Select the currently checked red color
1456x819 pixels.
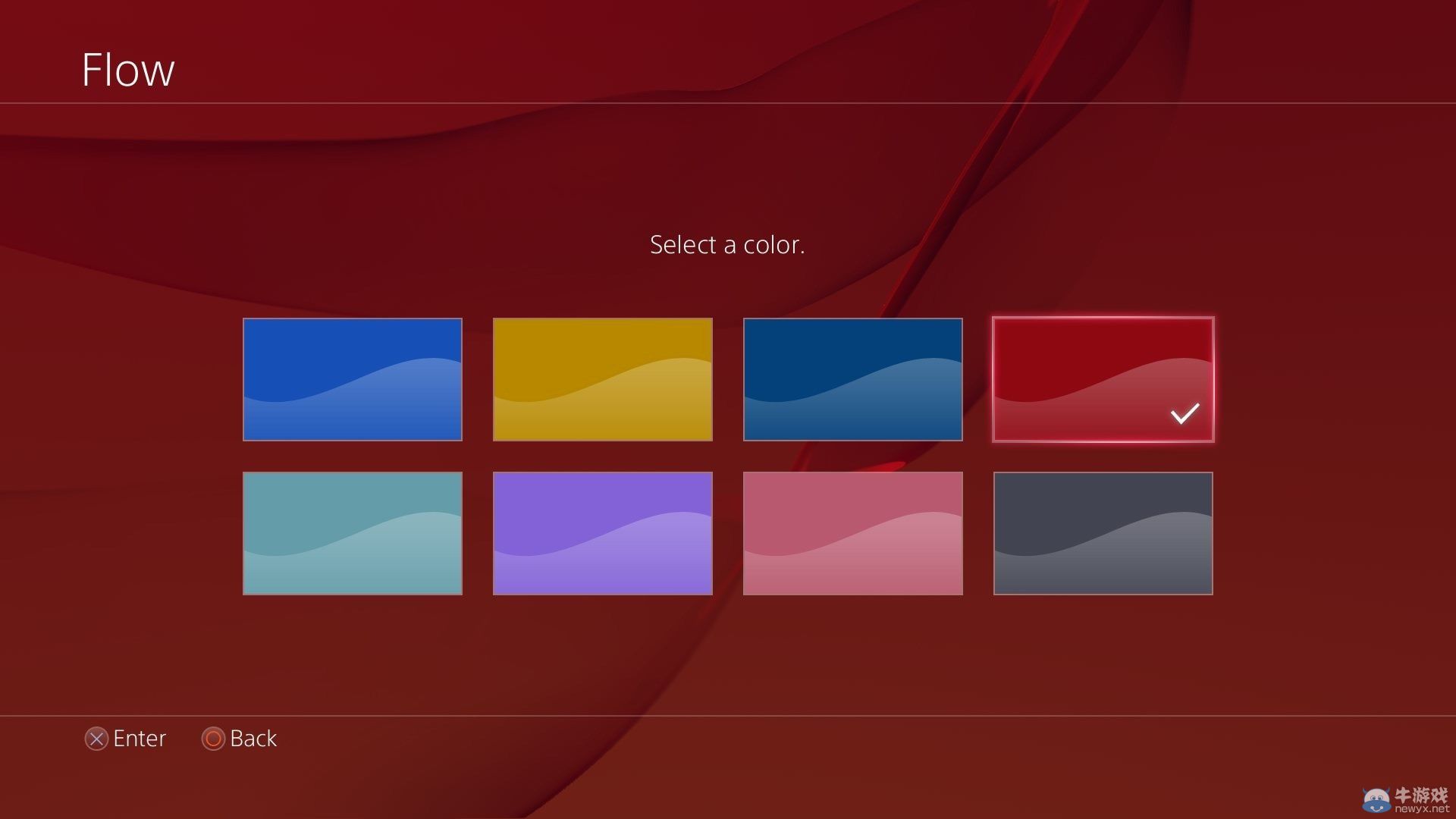coord(1103,379)
